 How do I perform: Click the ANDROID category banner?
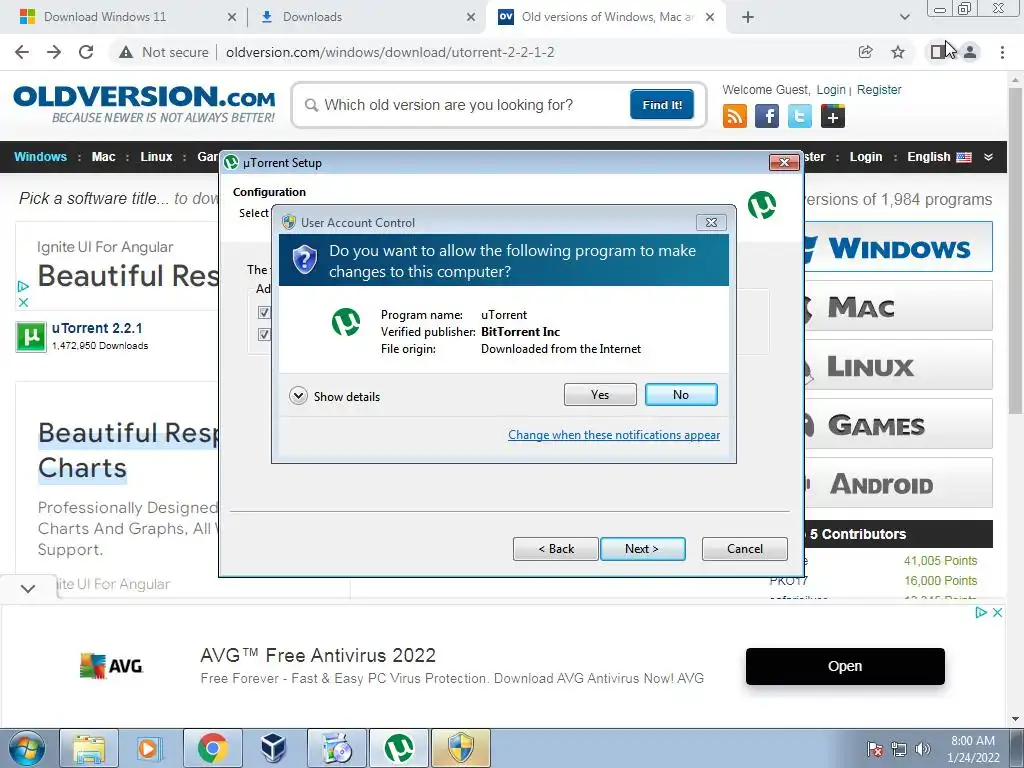click(x=899, y=483)
